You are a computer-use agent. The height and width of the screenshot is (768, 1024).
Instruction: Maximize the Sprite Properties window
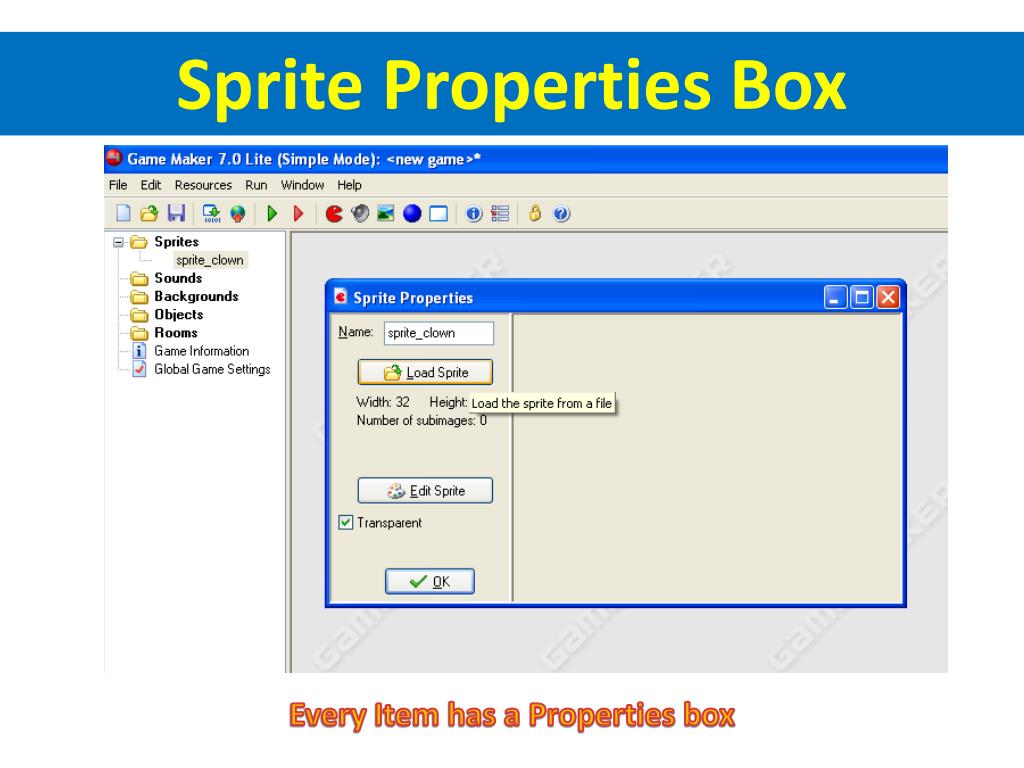[x=862, y=298]
